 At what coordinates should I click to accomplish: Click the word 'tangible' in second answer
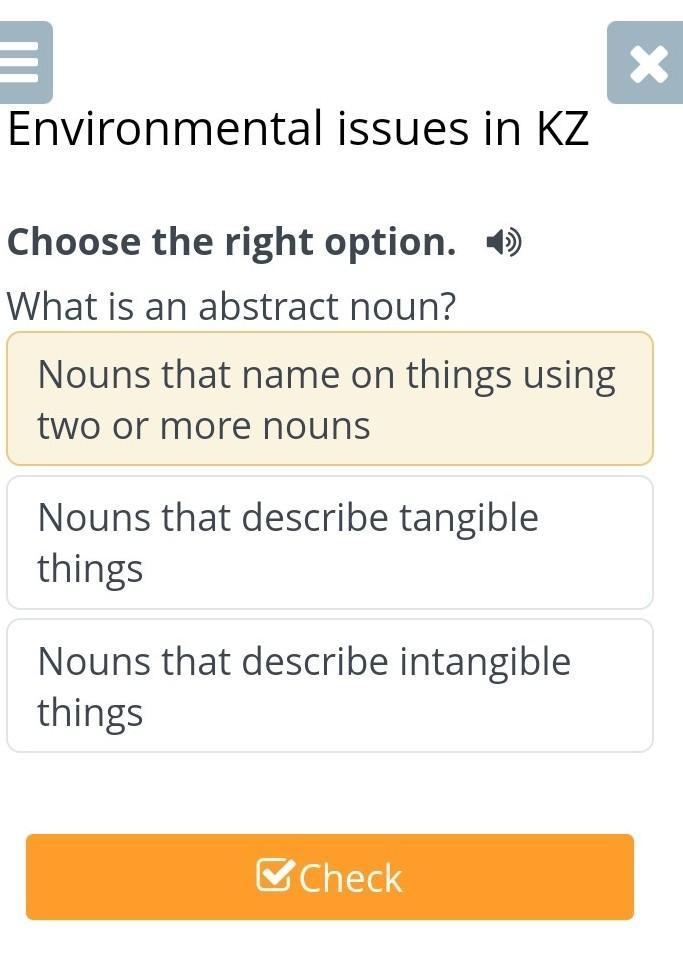(x=468, y=518)
